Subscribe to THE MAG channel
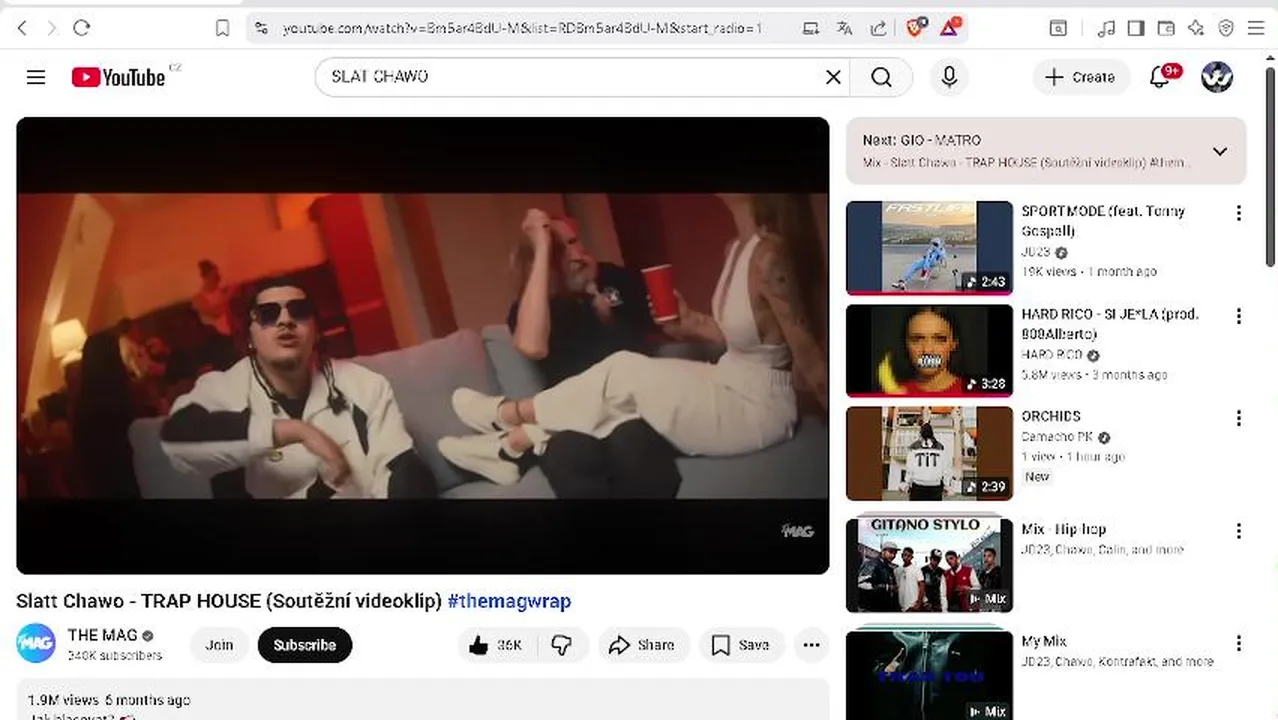The image size is (1278, 720). [305, 645]
